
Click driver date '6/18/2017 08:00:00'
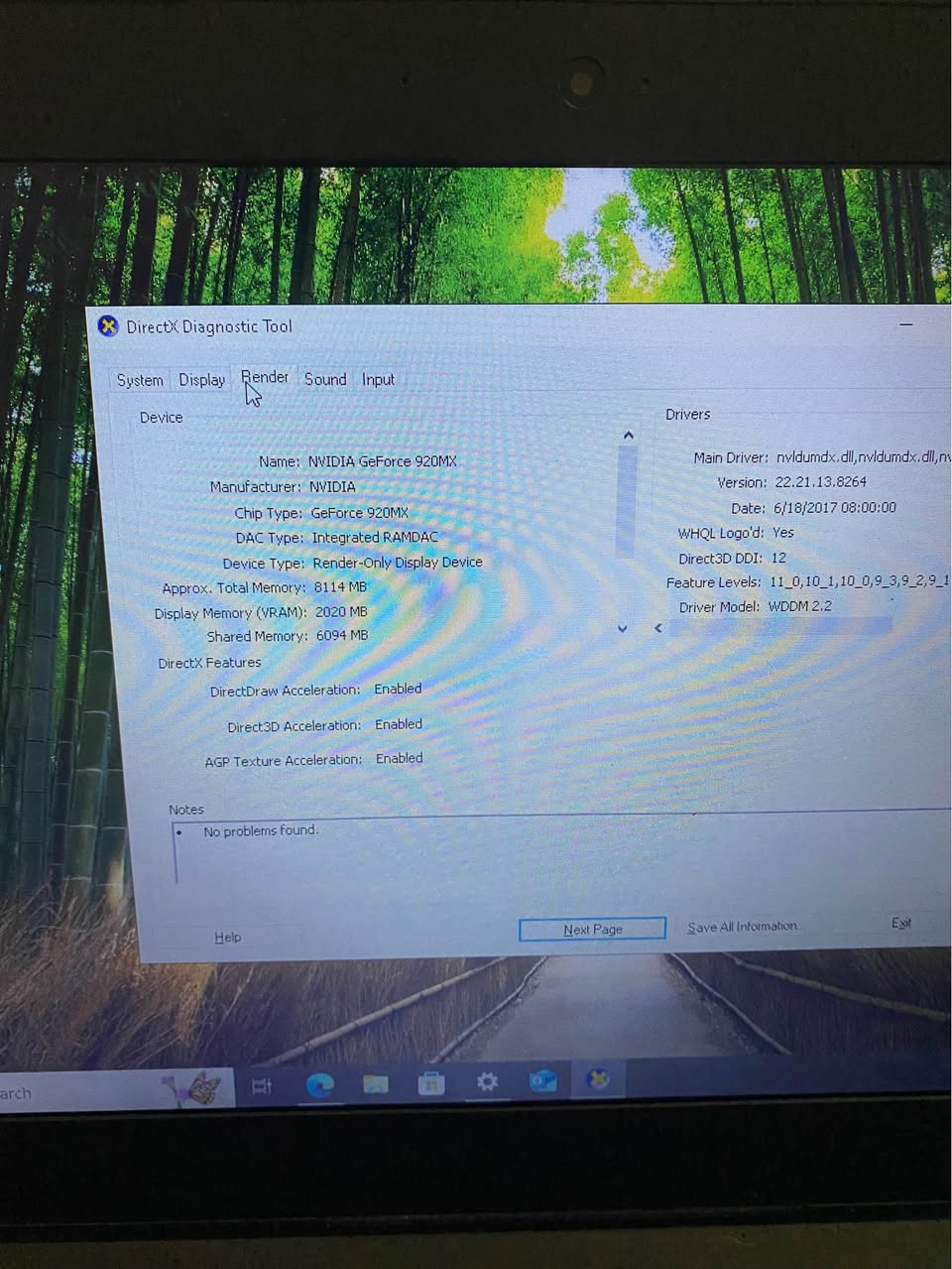(x=834, y=507)
